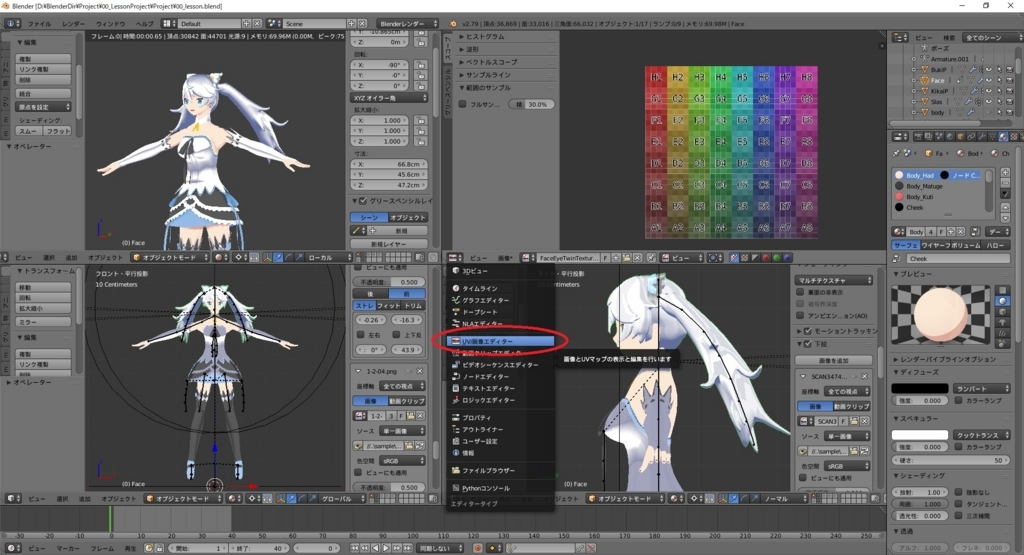Click open-file folder icon next to SCAN3 field
1024x555 pixels.
pos(854,421)
